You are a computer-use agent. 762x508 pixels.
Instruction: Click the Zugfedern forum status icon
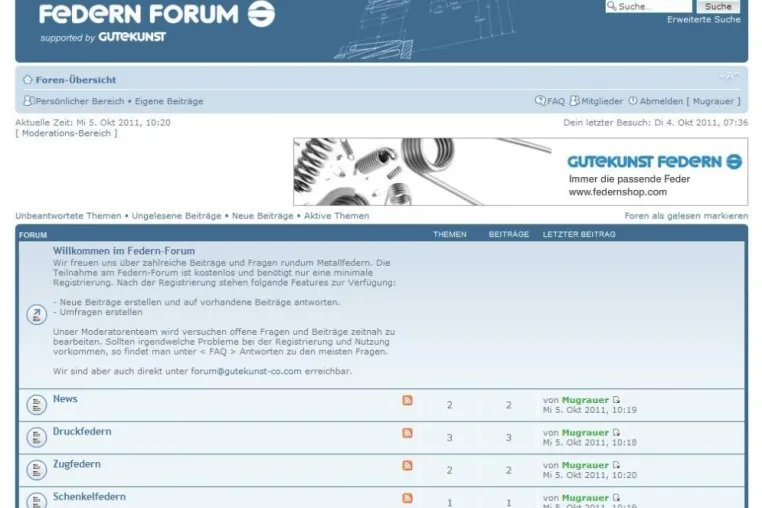click(36, 470)
